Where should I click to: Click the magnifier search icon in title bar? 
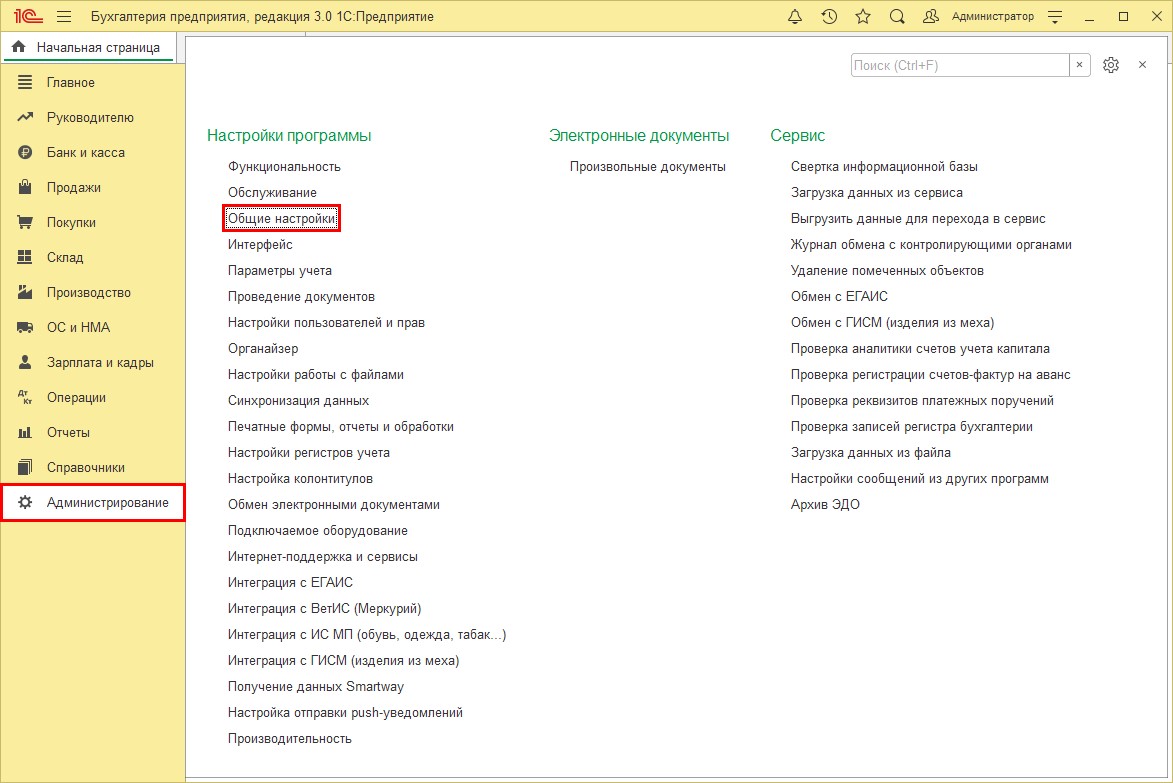point(897,17)
